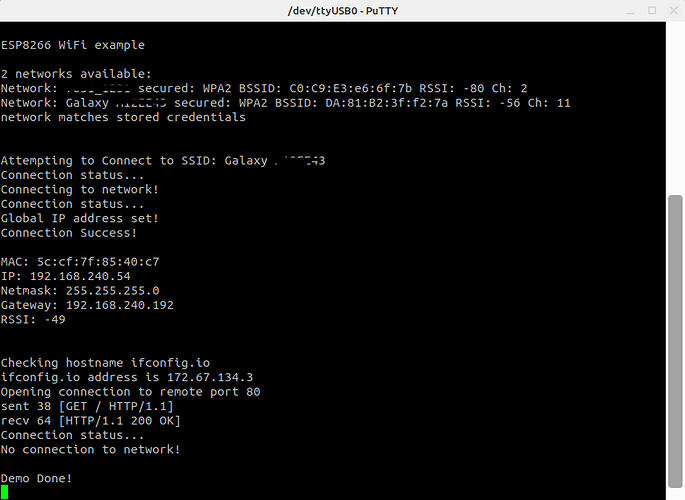685x500 pixels.
Task: Click the Netmask 255.255.255.0 line
Action: (x=80, y=291)
